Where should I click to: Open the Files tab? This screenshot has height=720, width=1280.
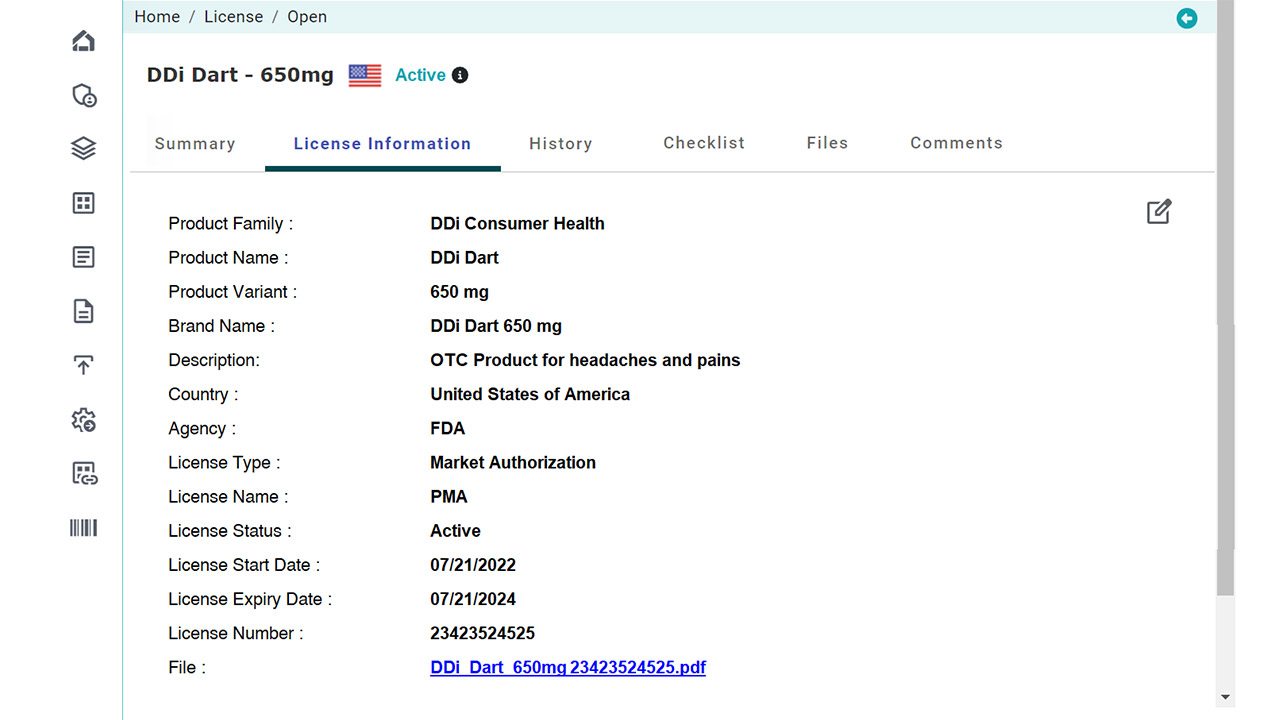pos(827,143)
